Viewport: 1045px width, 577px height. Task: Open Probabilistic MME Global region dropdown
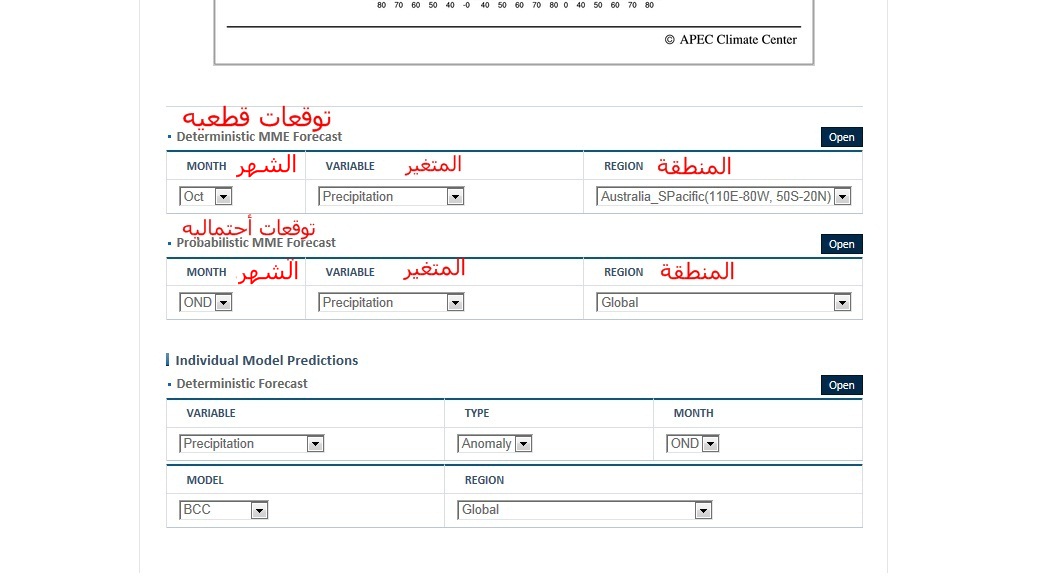pyautogui.click(x=723, y=302)
